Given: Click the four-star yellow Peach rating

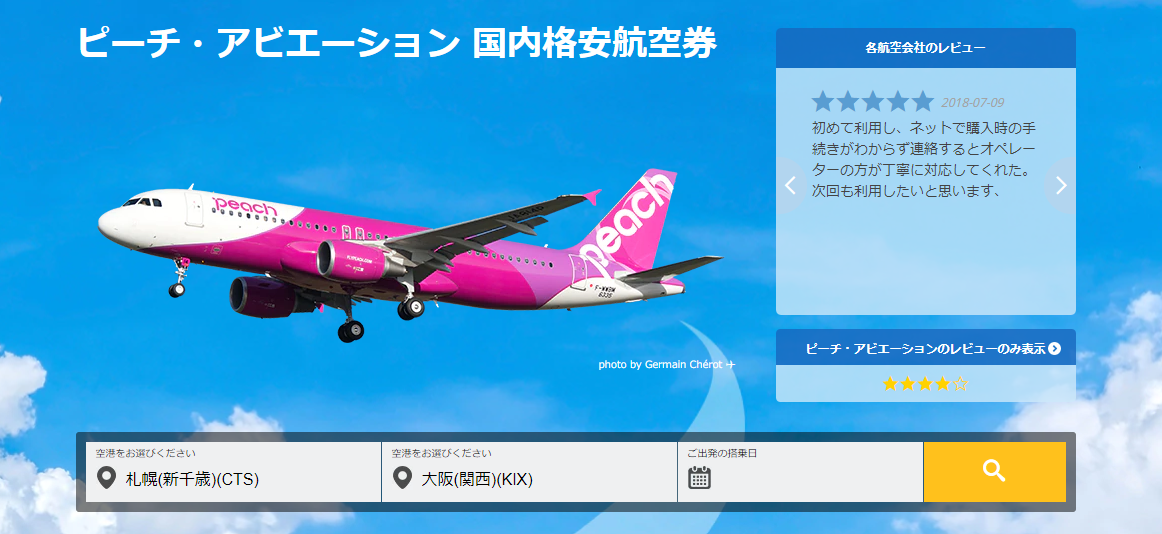Looking at the screenshot, I should [925, 384].
